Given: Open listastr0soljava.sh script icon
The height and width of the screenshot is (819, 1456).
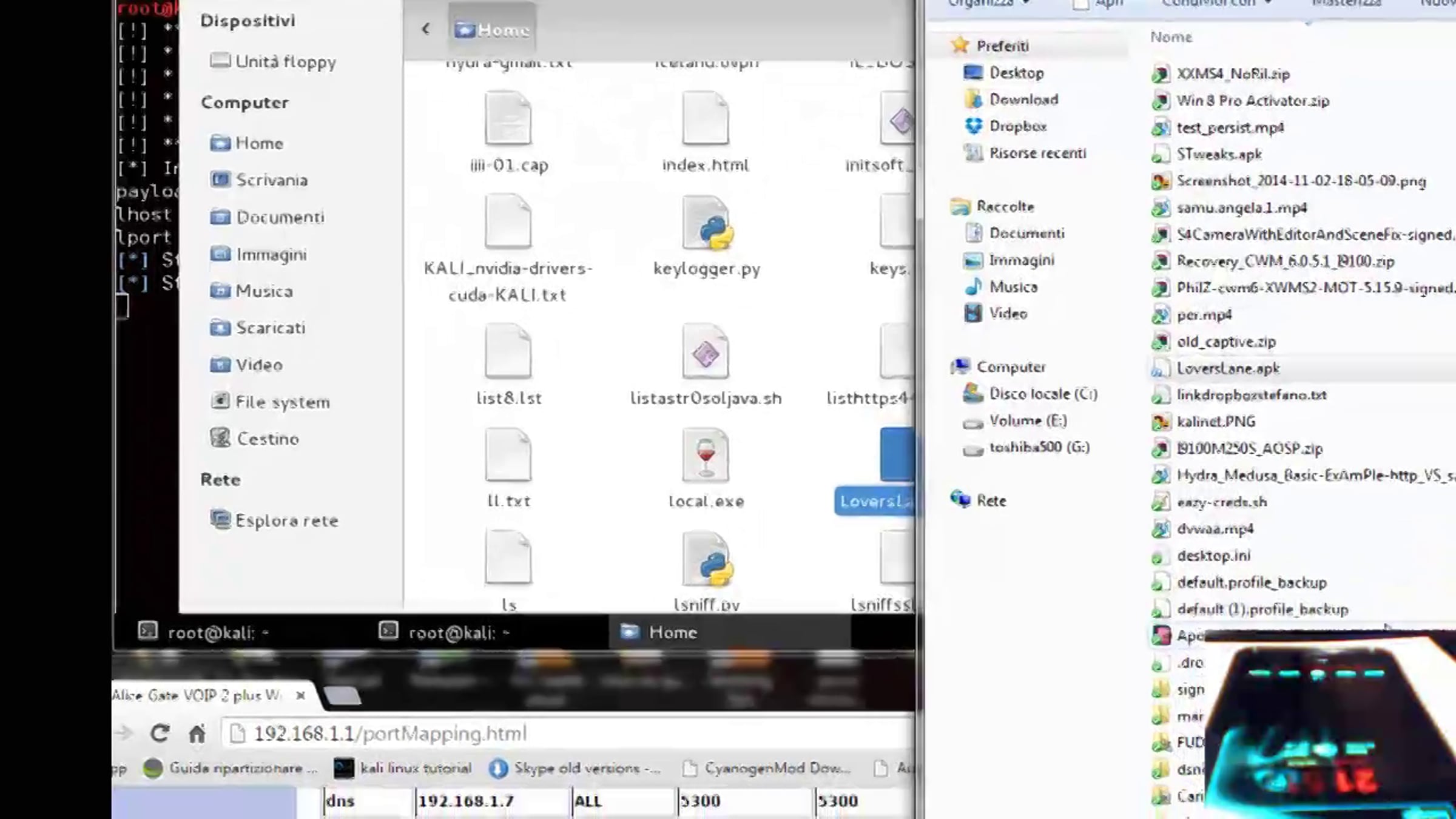Looking at the screenshot, I should point(705,353).
